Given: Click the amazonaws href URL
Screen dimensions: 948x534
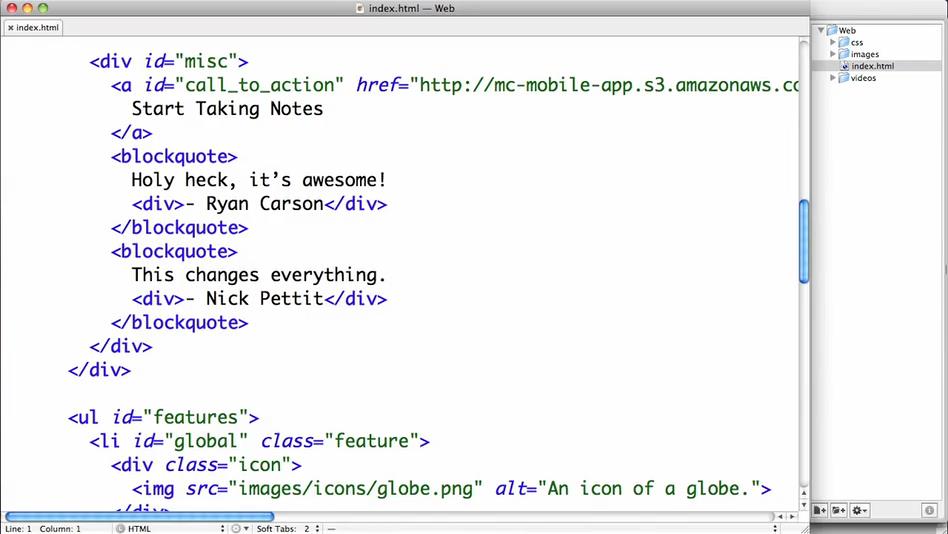Looking at the screenshot, I should click(605, 85).
